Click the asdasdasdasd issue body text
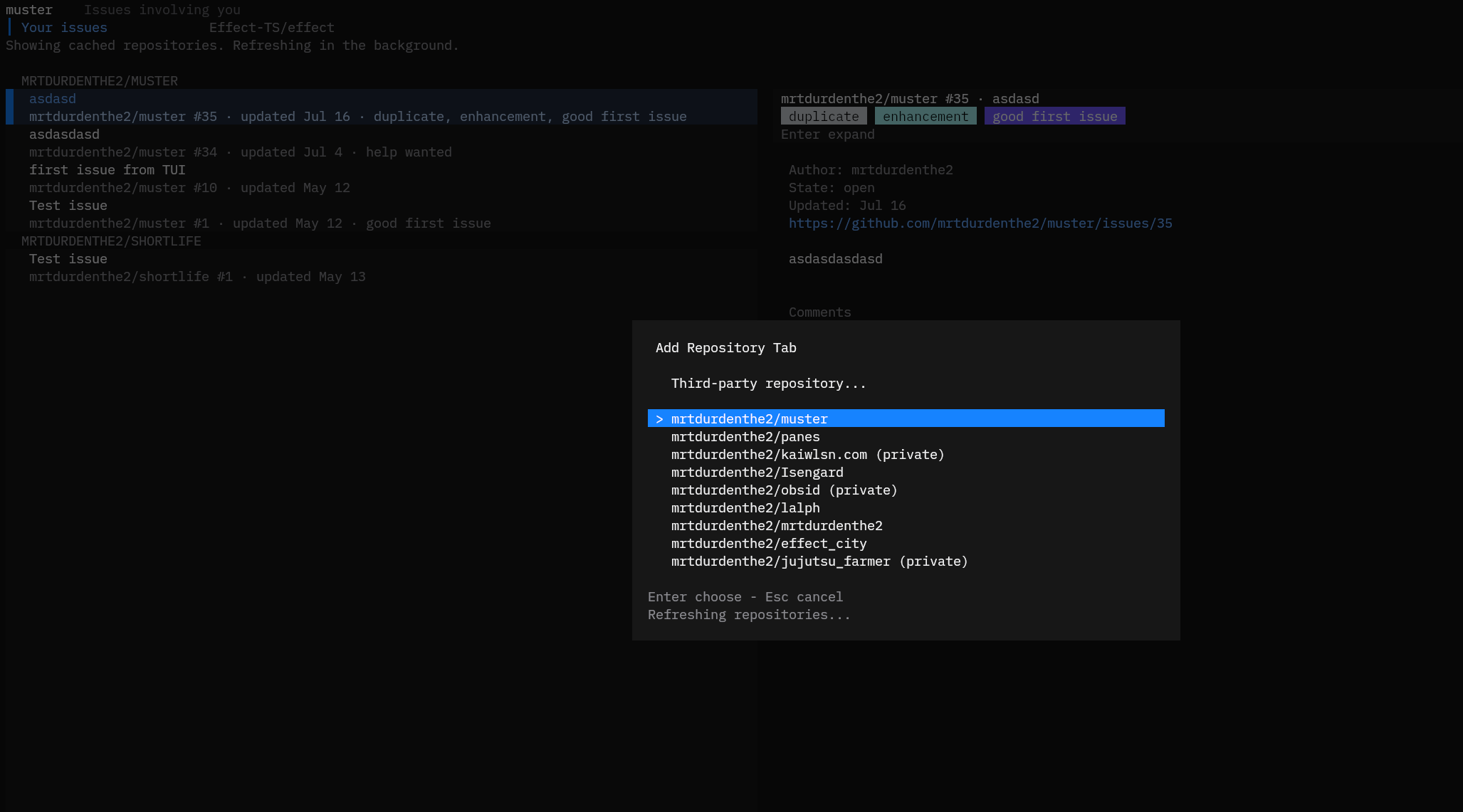The width and height of the screenshot is (1463, 812). pos(836,259)
